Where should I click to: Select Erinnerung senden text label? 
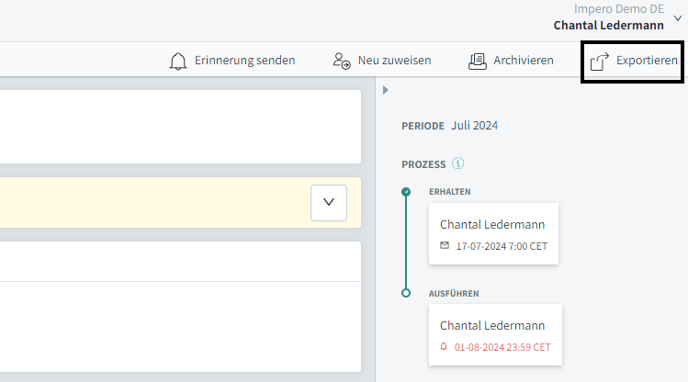click(245, 60)
